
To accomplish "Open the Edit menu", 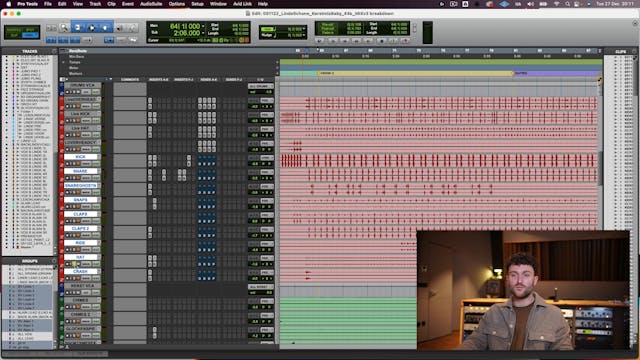I will pos(62,4).
